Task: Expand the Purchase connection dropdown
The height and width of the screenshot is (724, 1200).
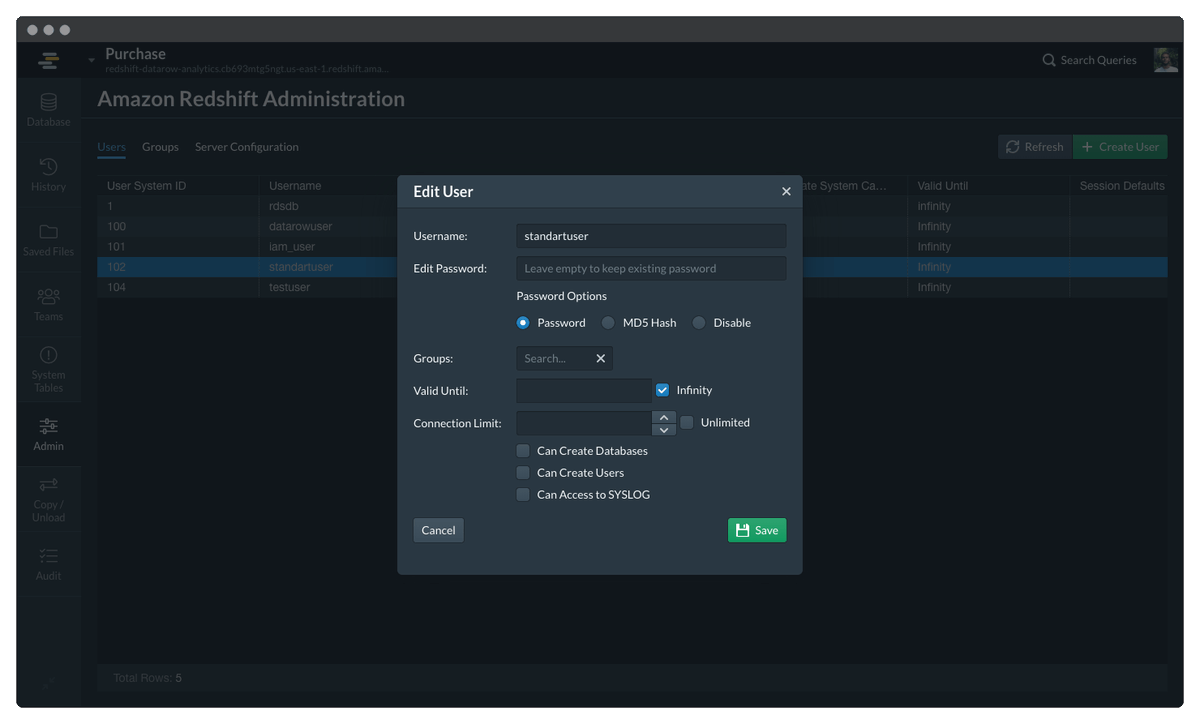Action: pos(92,60)
